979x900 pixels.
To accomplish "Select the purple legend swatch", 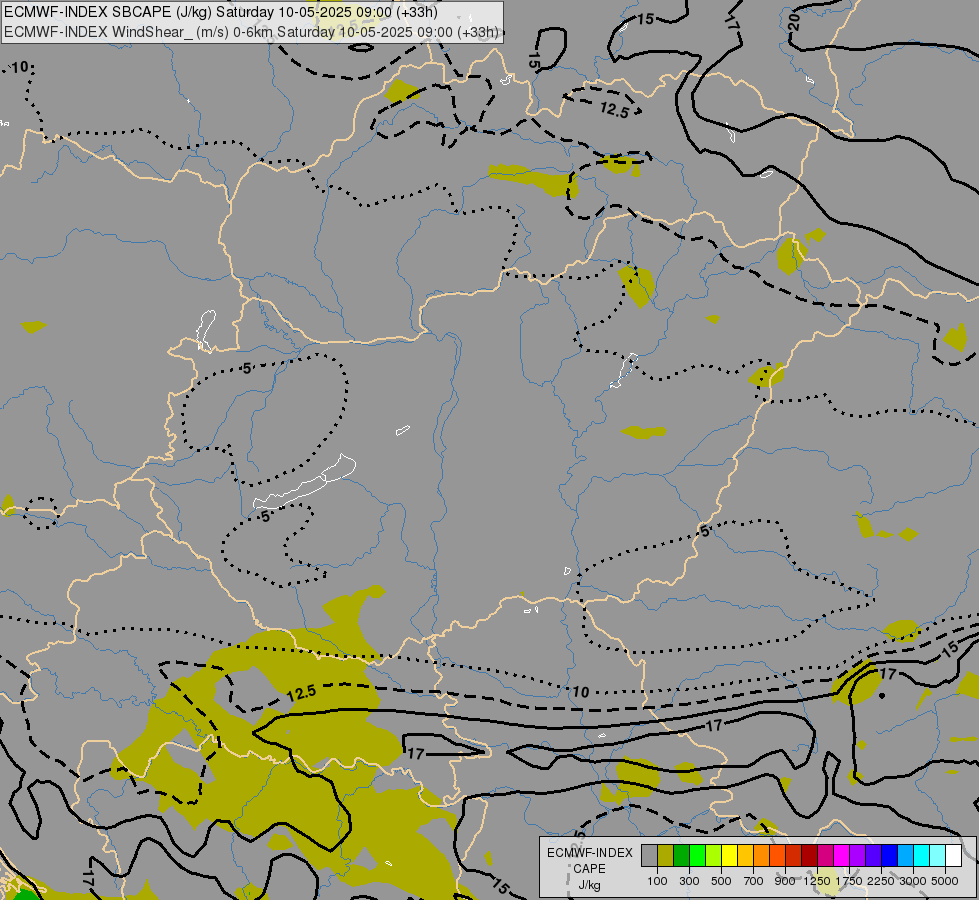I will [x=858, y=856].
